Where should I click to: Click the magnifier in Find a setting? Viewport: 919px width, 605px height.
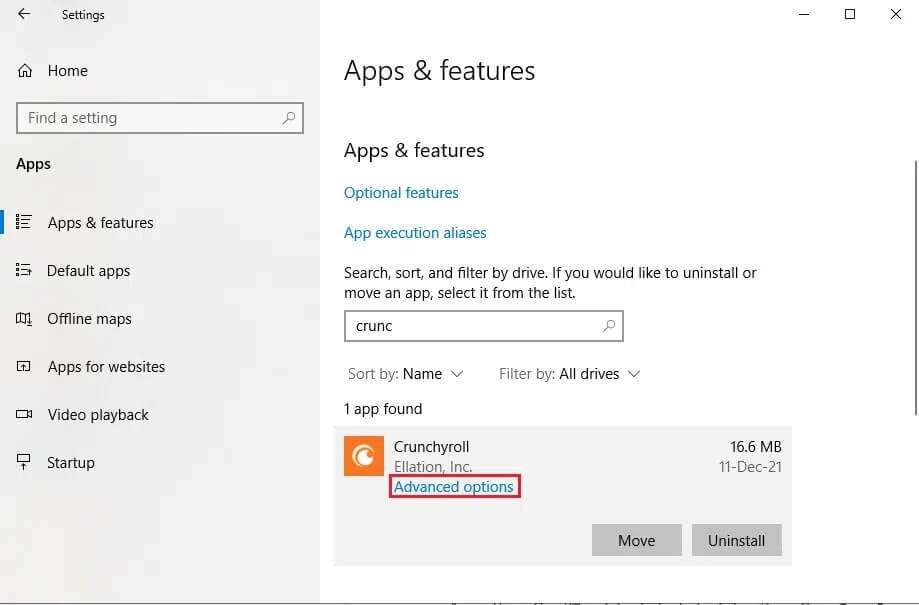289,118
